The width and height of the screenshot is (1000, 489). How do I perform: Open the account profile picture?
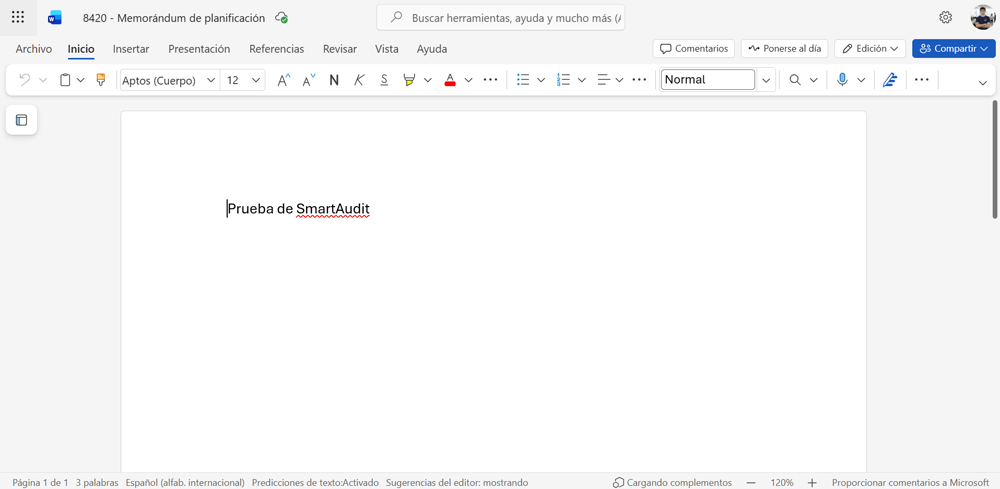pos(983,17)
